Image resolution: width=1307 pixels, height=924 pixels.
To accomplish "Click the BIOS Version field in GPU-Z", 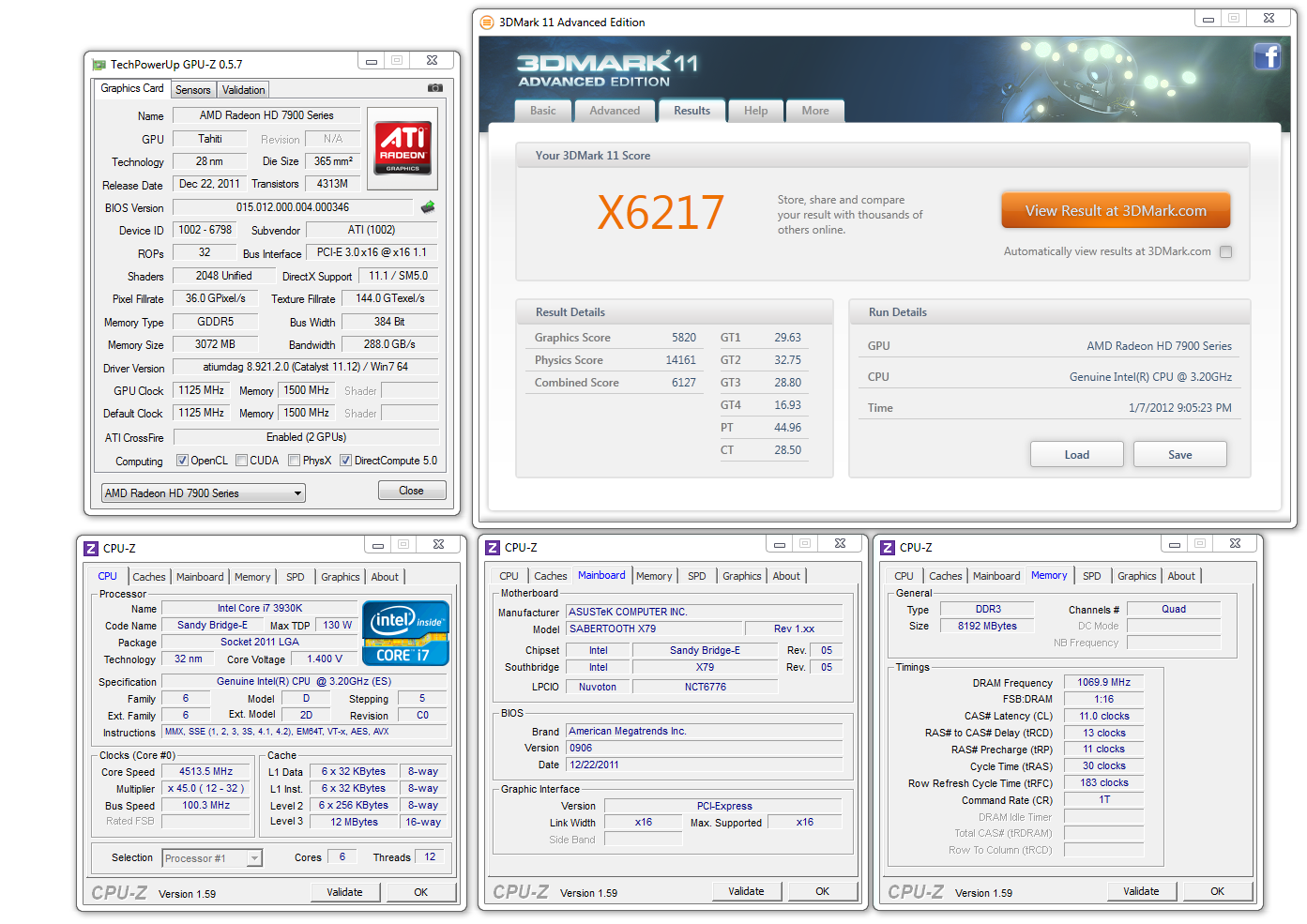I will point(293,207).
